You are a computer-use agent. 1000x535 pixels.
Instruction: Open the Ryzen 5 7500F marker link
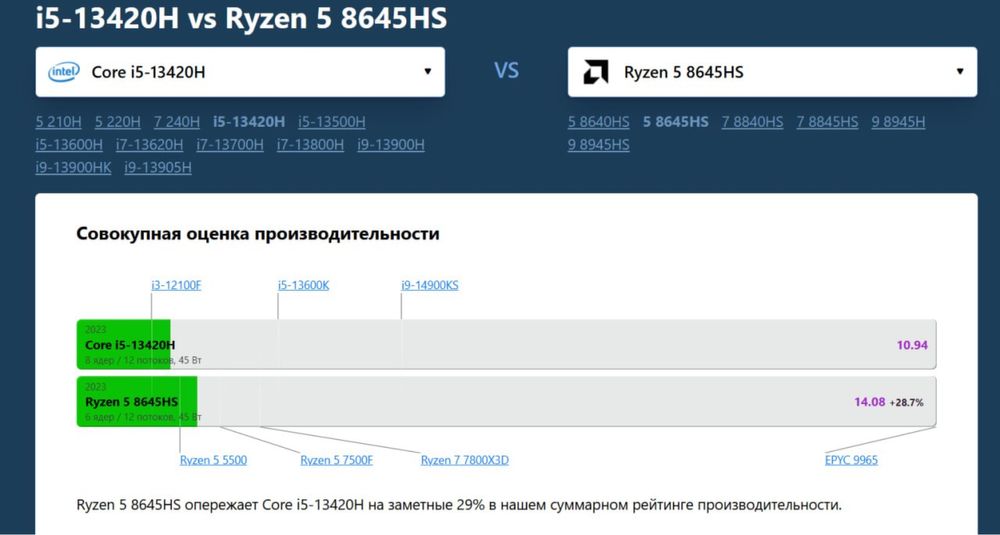coord(337,460)
